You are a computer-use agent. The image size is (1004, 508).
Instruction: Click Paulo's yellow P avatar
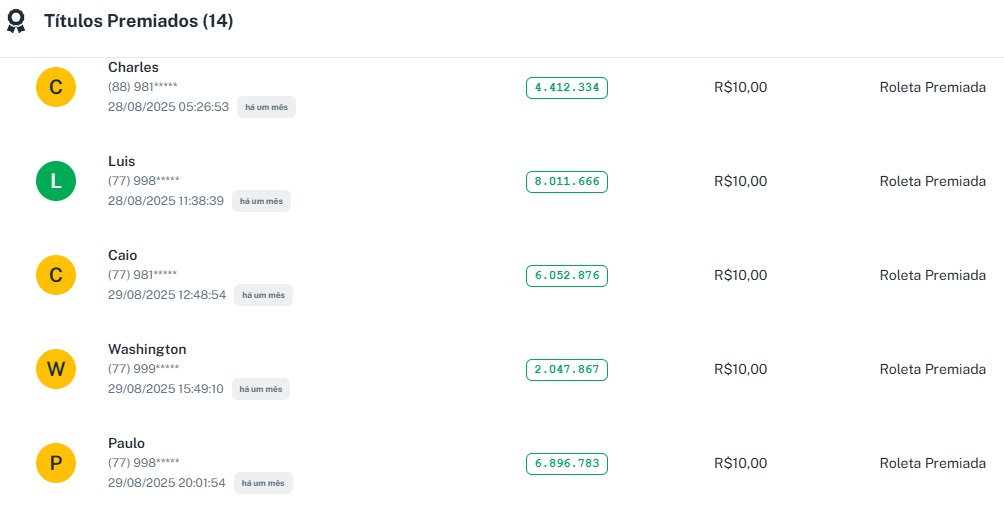pos(56,463)
